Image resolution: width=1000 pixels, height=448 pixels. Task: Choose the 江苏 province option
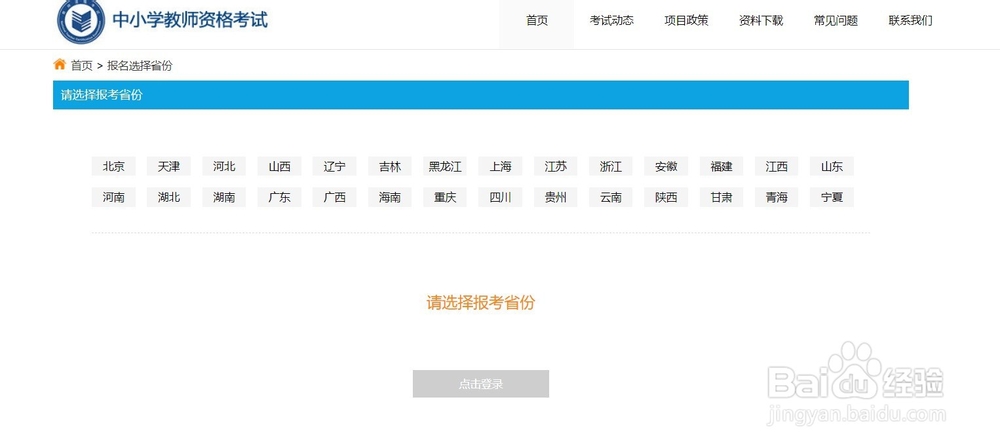[x=555, y=167]
